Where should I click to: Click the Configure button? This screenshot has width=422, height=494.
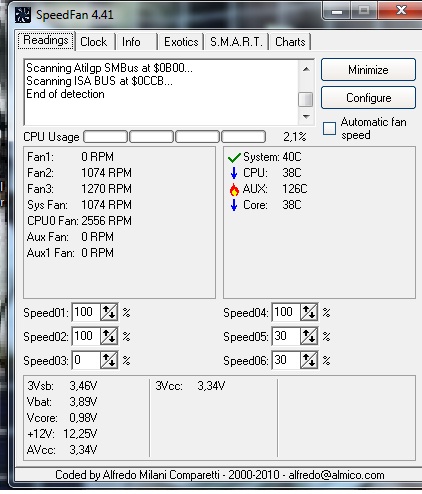click(x=368, y=98)
